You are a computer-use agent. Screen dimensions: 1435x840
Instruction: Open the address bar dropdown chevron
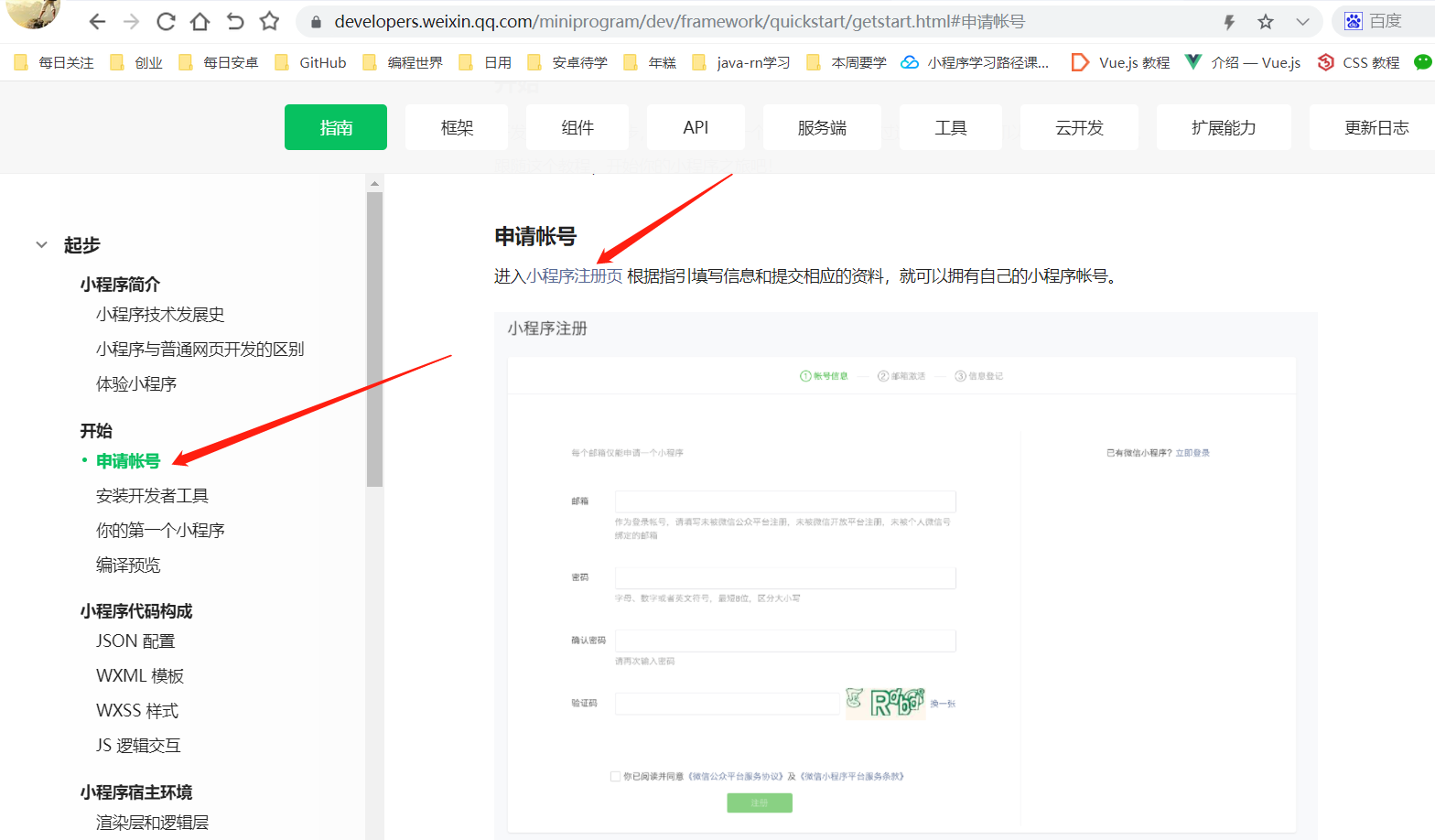pyautogui.click(x=1302, y=22)
